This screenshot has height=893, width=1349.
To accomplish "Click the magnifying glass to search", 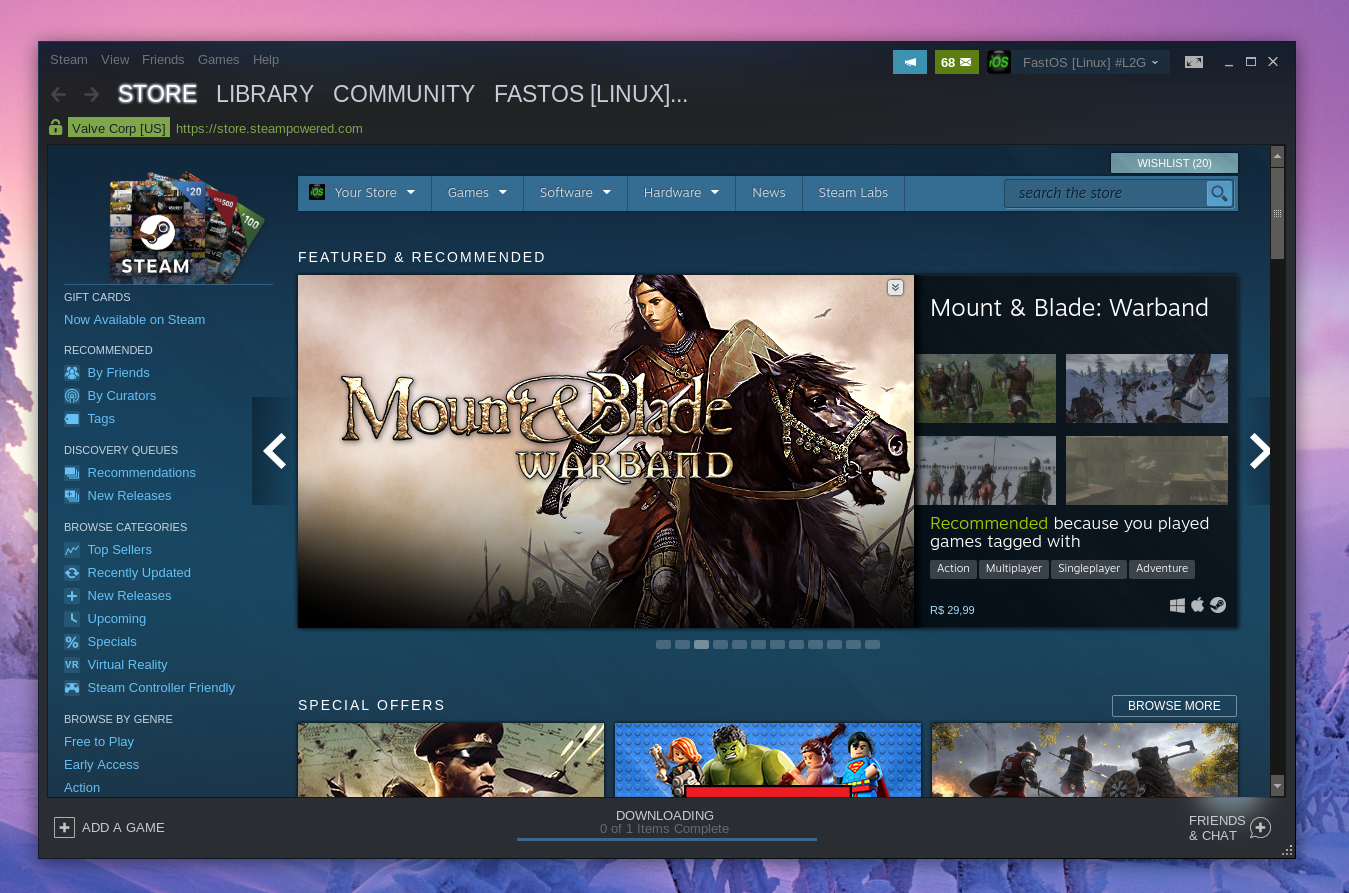I will tap(1219, 193).
